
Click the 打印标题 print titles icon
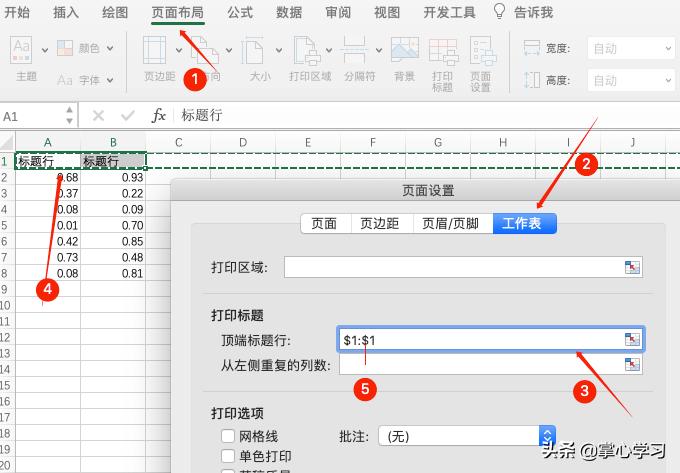coord(443,52)
